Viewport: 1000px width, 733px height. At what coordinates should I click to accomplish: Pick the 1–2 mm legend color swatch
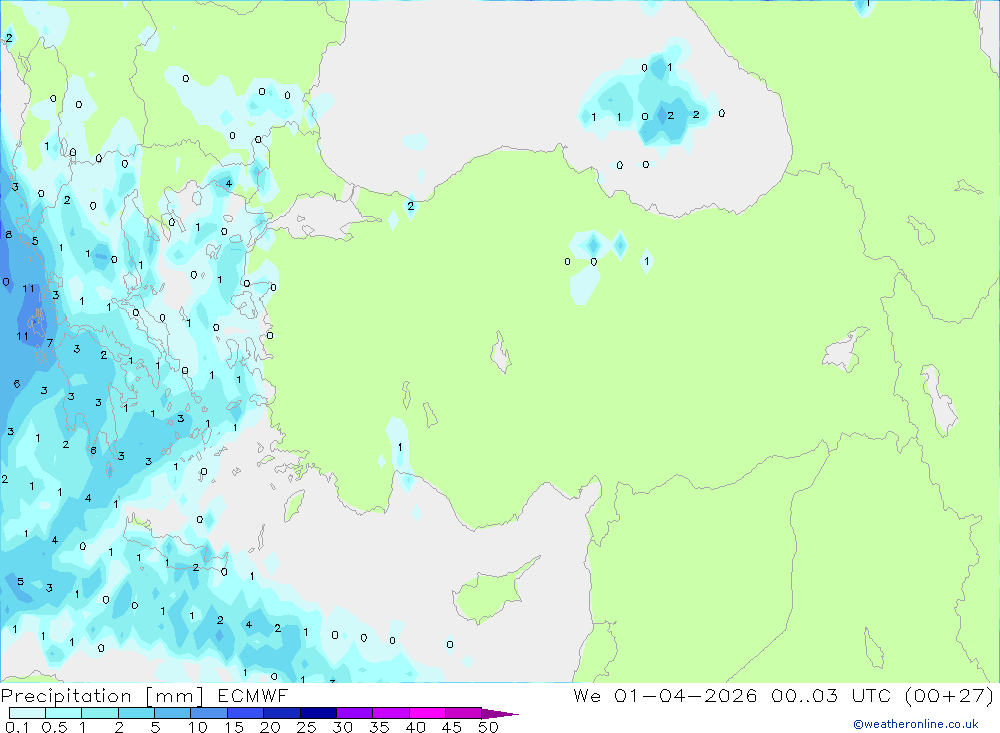[x=100, y=713]
